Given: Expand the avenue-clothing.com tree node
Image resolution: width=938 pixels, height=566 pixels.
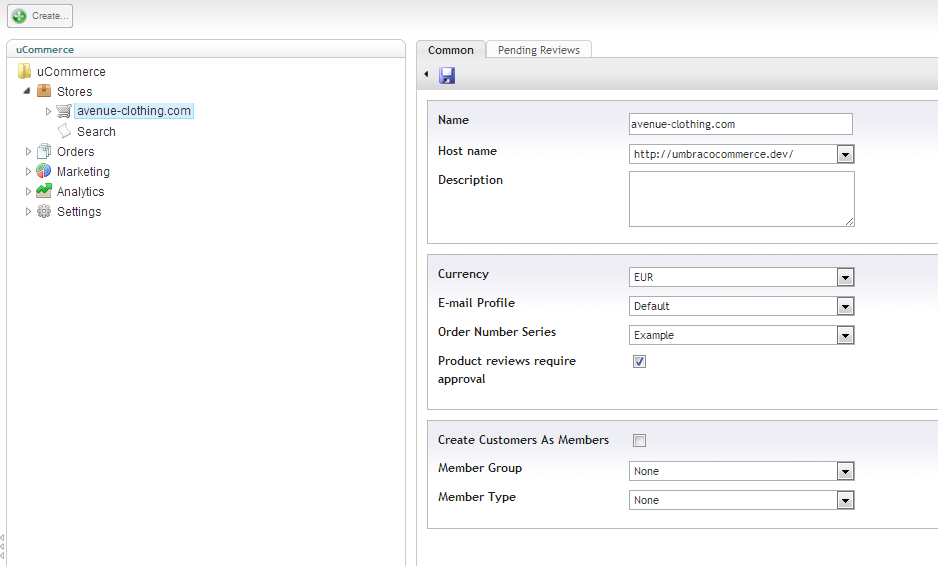Looking at the screenshot, I should [48, 111].
